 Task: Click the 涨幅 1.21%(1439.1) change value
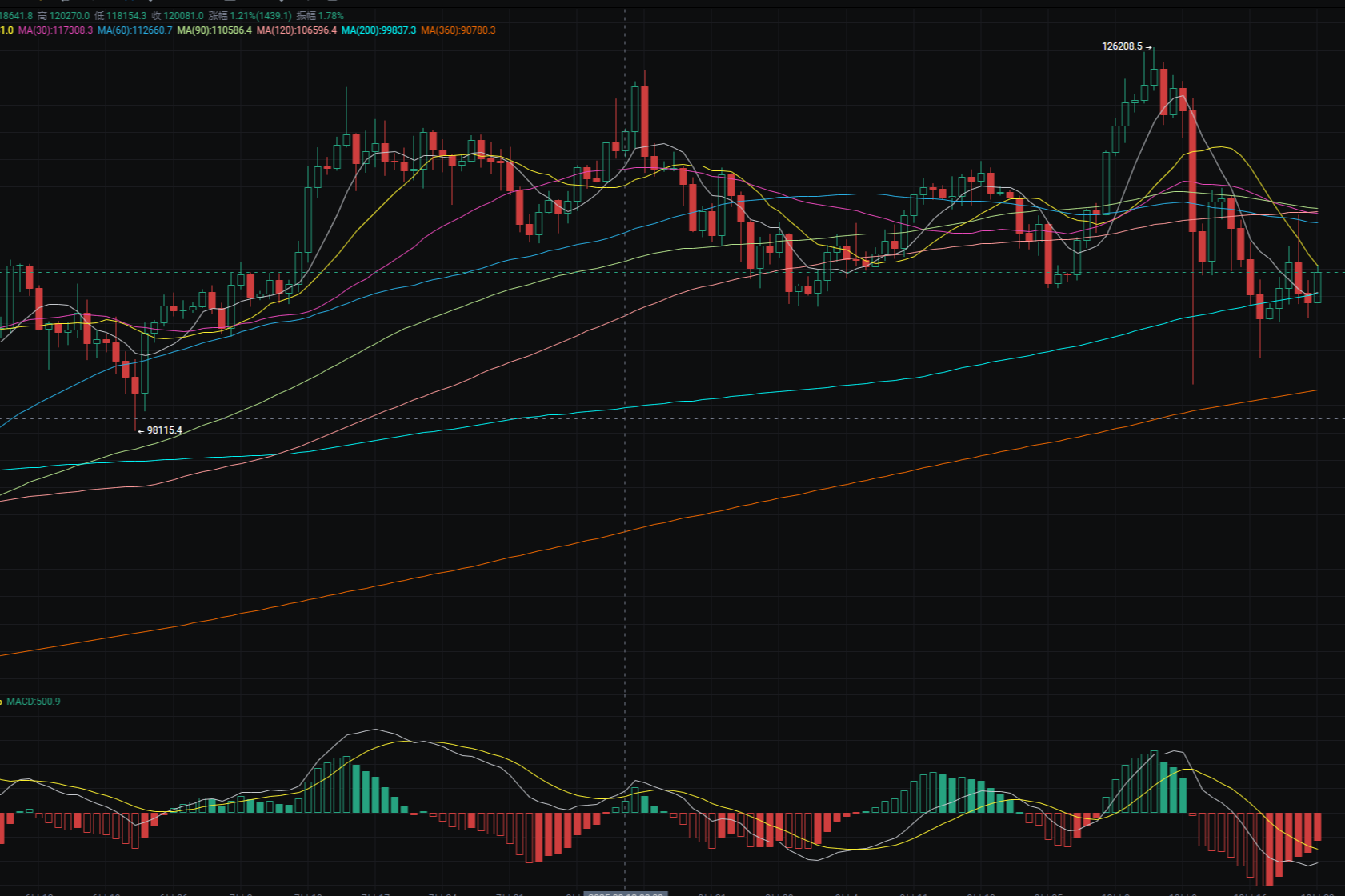point(250,16)
